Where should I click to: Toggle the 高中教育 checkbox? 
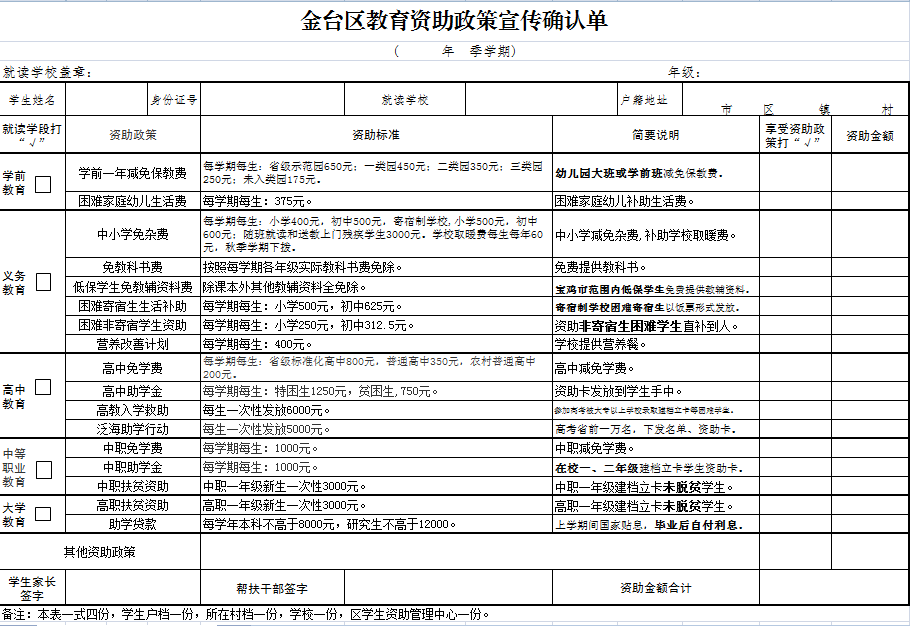pyautogui.click(x=43, y=388)
